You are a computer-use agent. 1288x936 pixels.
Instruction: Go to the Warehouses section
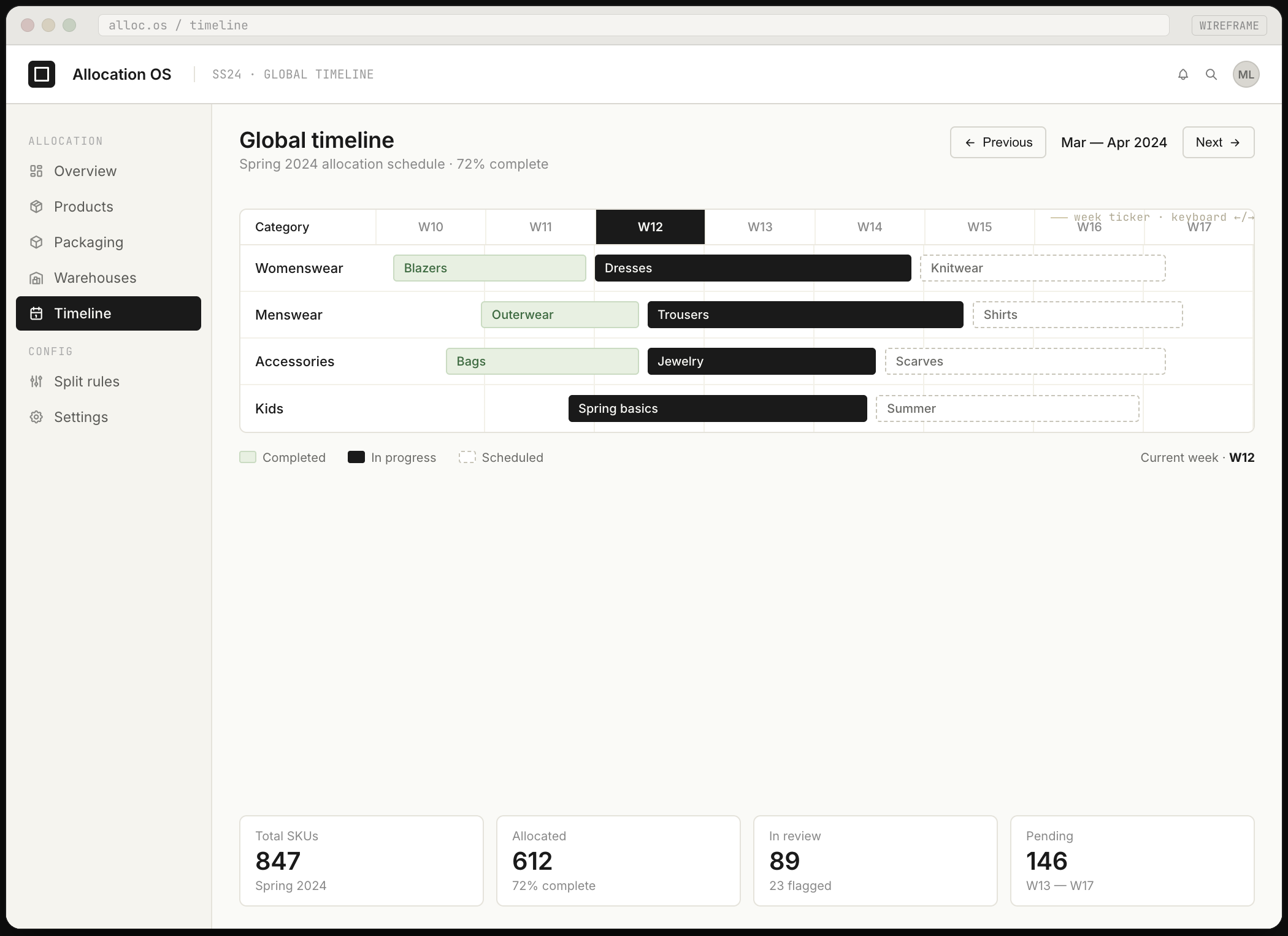point(109,278)
